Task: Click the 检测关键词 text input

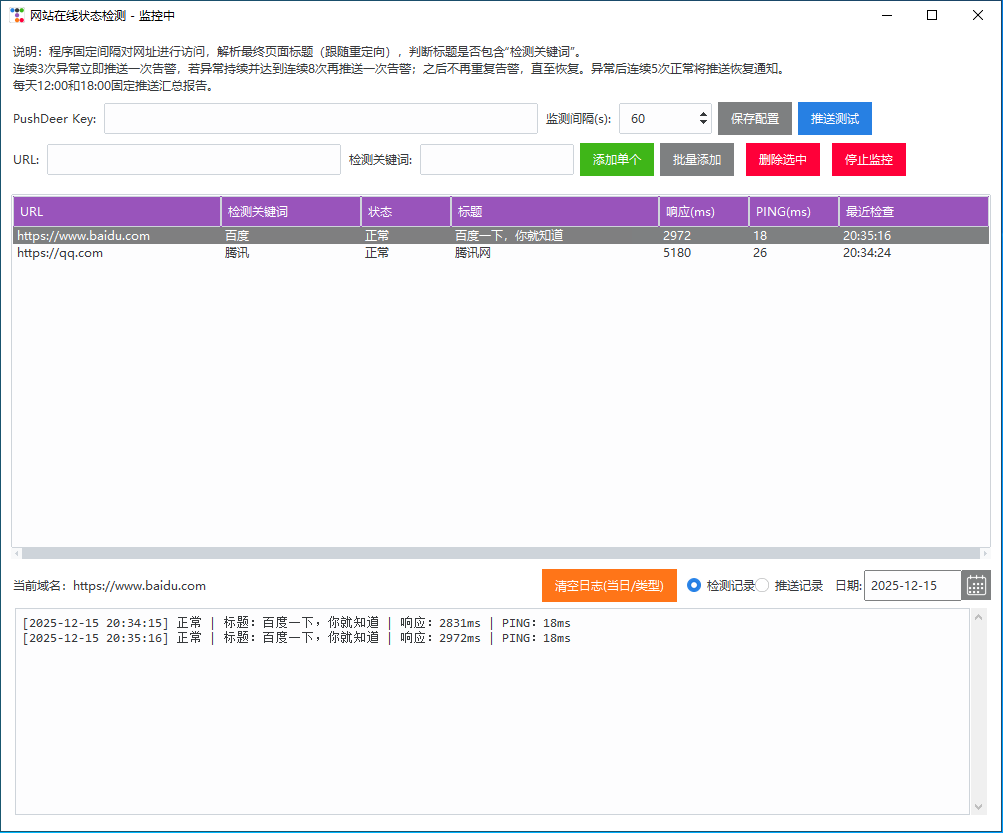Action: click(x=497, y=160)
